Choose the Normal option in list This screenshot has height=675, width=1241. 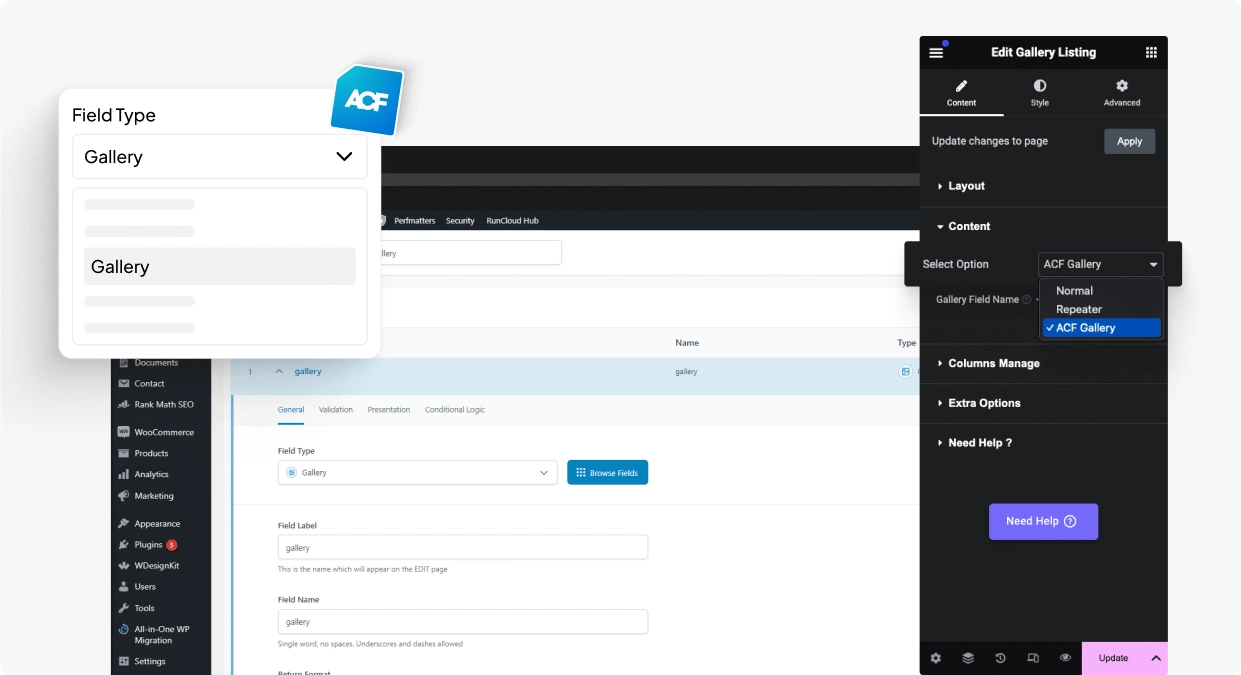(x=1074, y=291)
